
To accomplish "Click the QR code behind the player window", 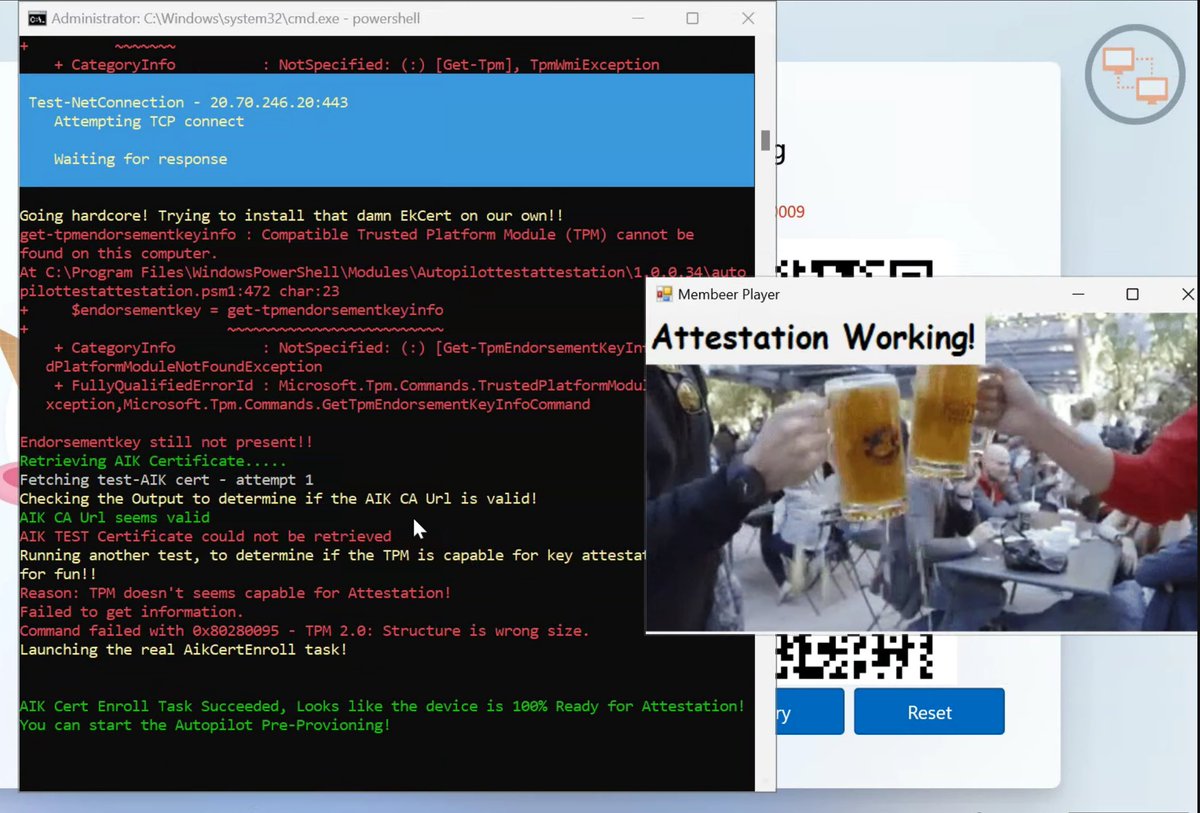I will (855, 657).
